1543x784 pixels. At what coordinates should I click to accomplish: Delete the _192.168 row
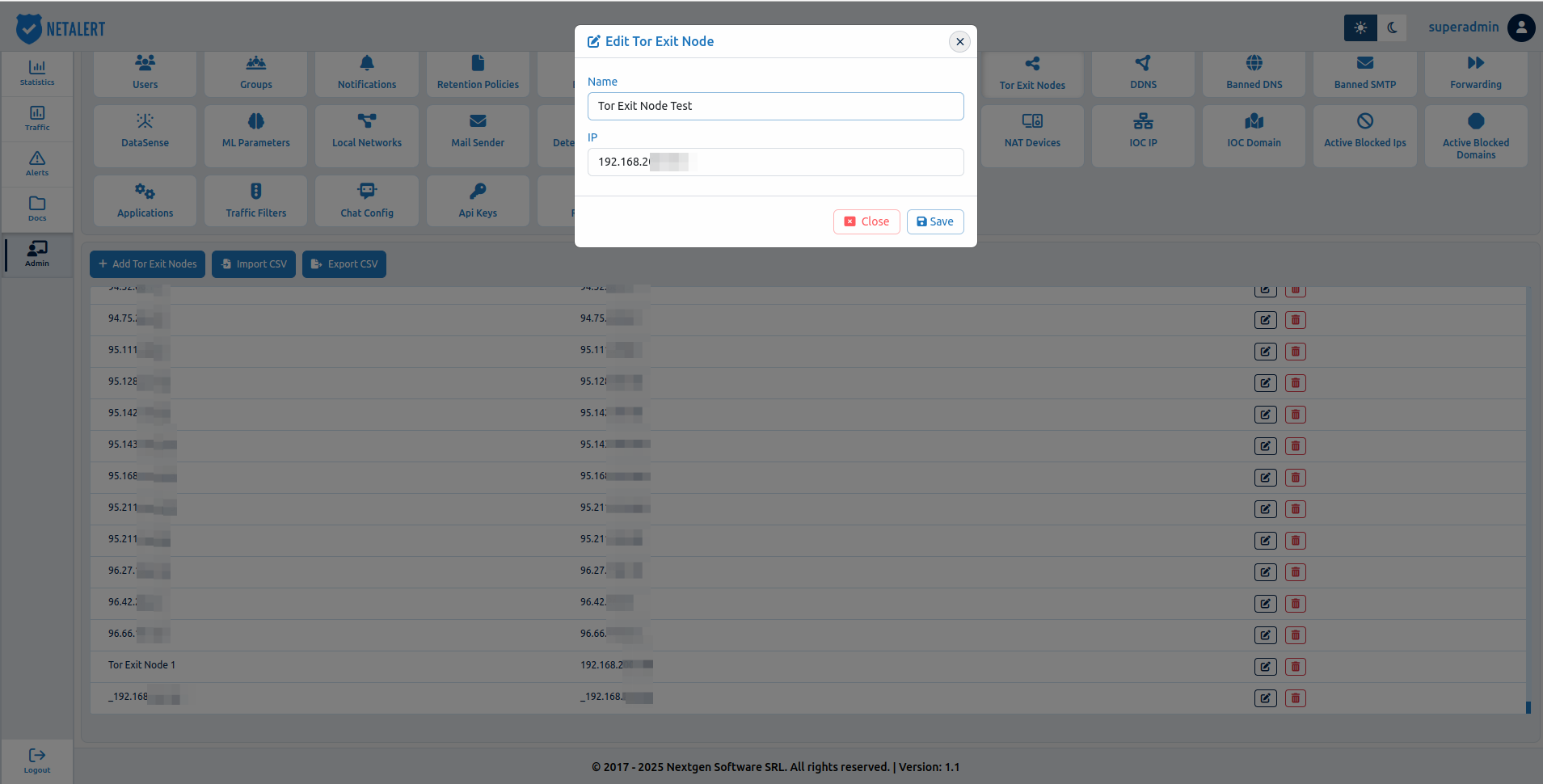[x=1295, y=698]
